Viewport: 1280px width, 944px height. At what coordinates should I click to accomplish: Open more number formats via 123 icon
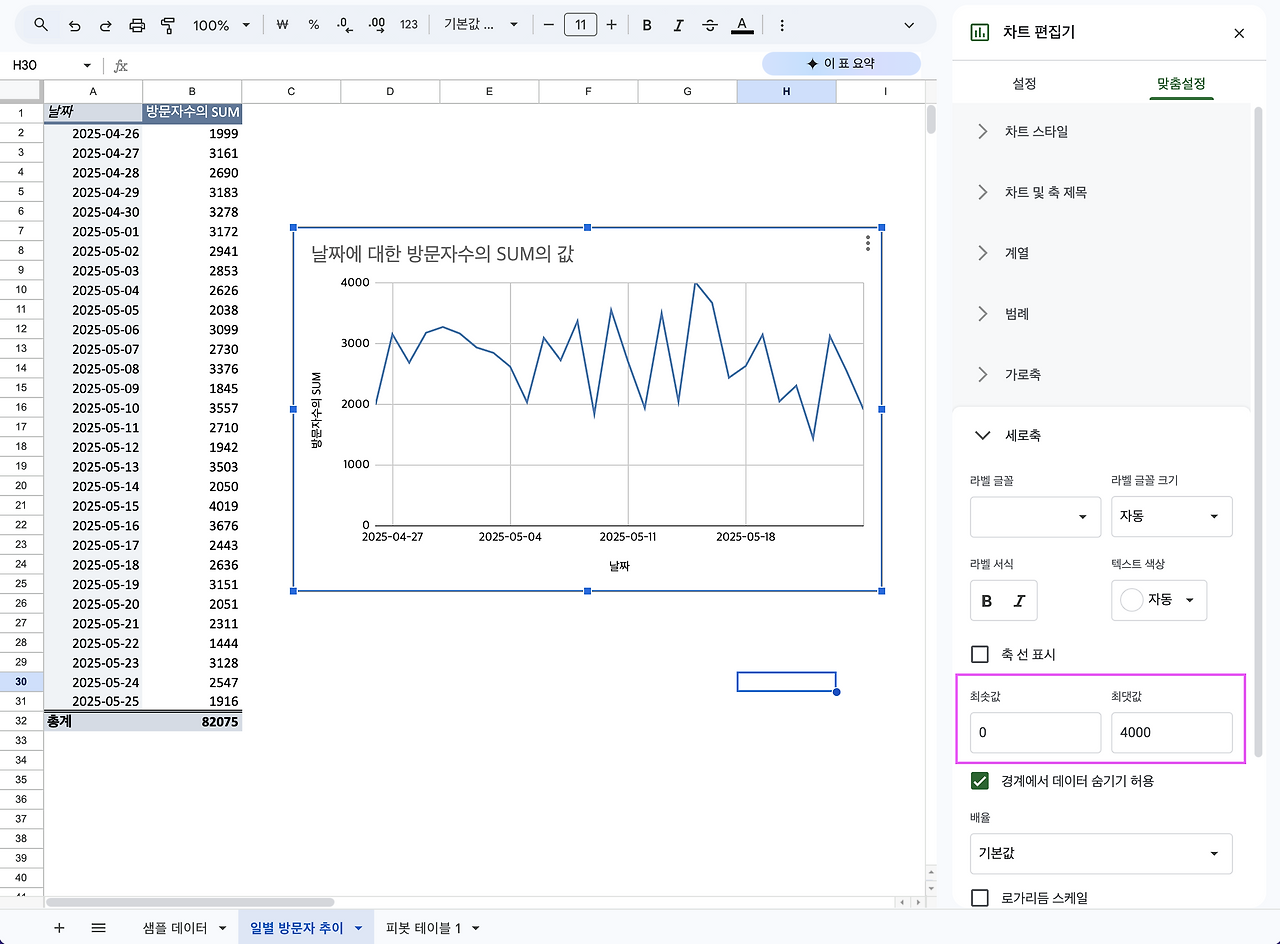[408, 25]
